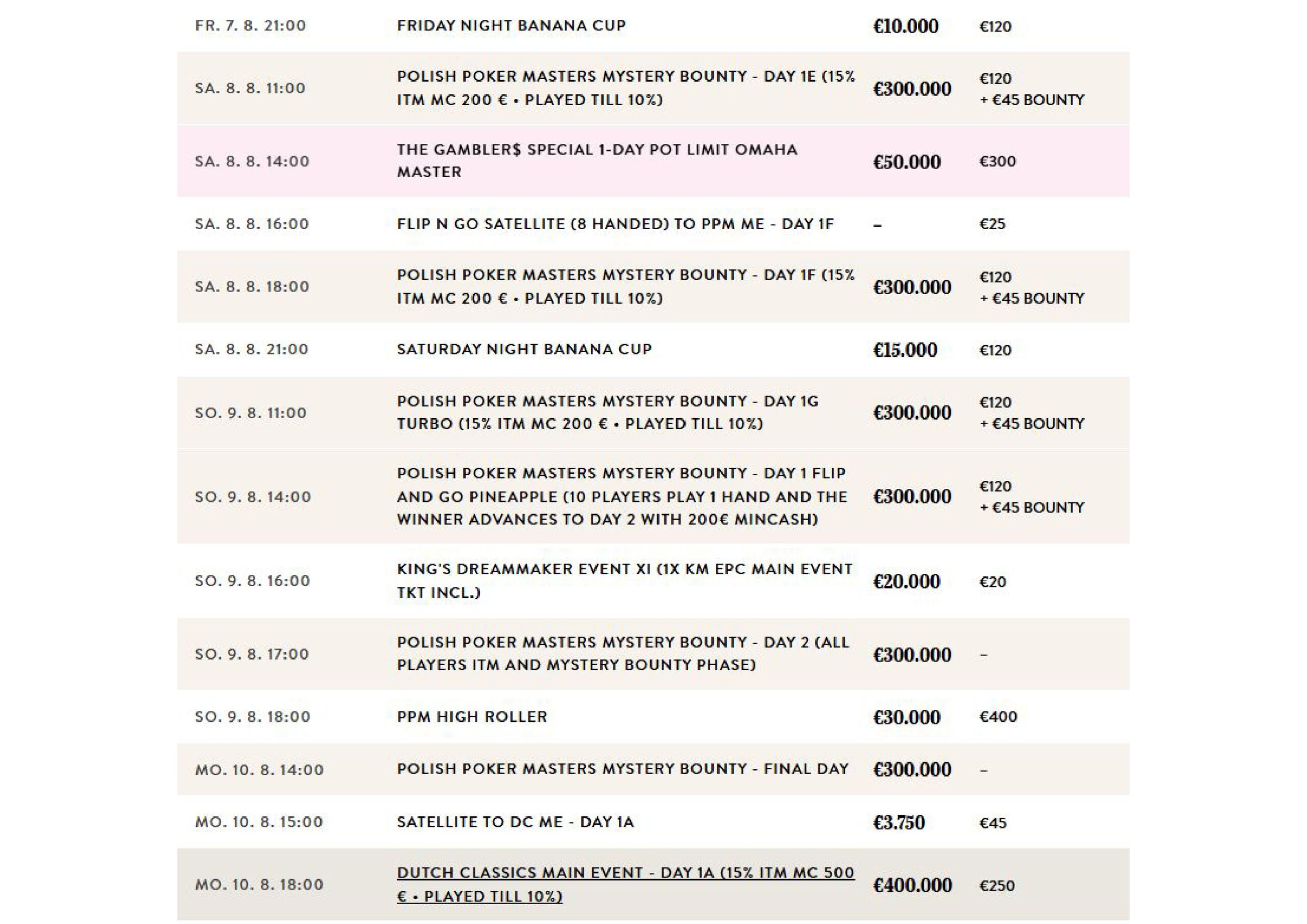1307x924 pixels.
Task: Click the €3.750 satellite prize amount
Action: [899, 822]
